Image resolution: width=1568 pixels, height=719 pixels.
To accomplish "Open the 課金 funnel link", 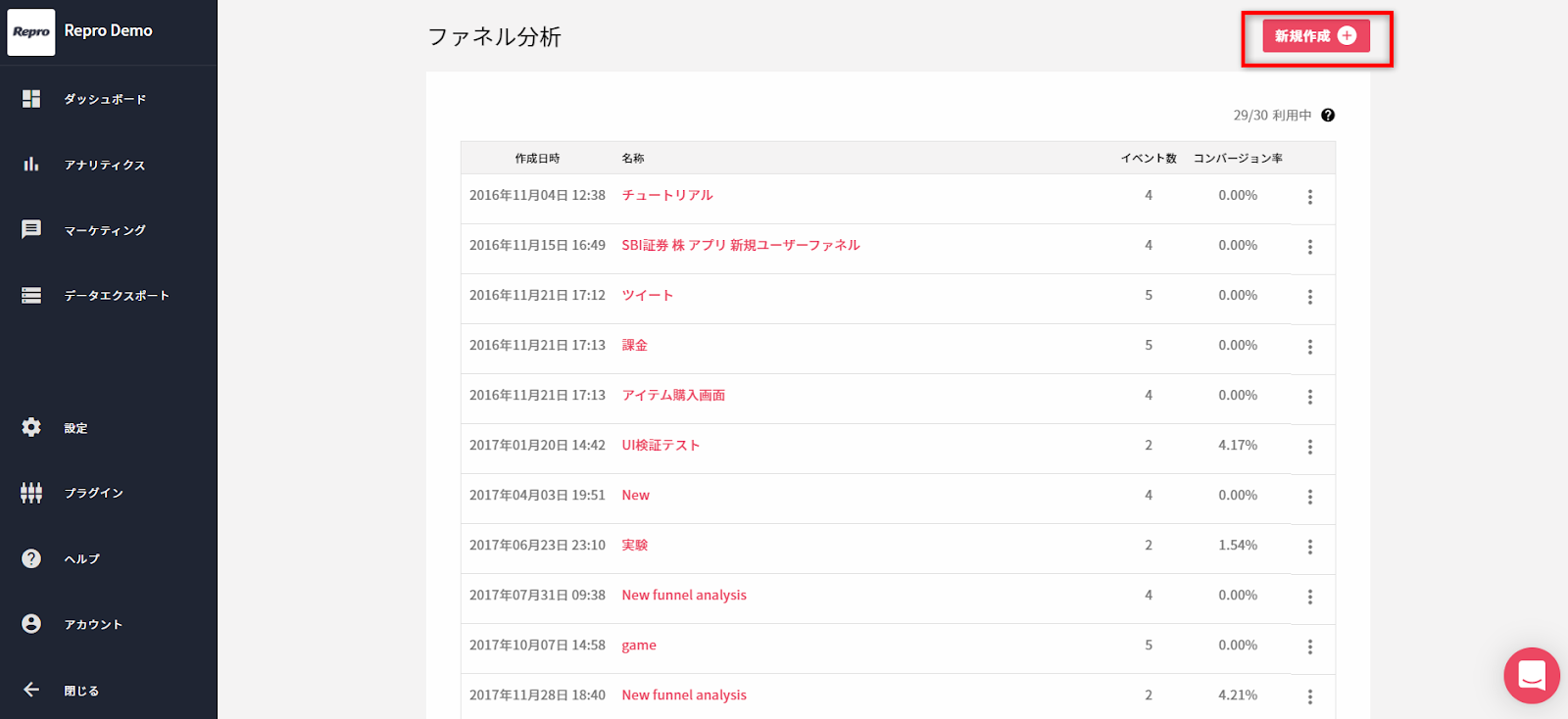I will click(635, 345).
